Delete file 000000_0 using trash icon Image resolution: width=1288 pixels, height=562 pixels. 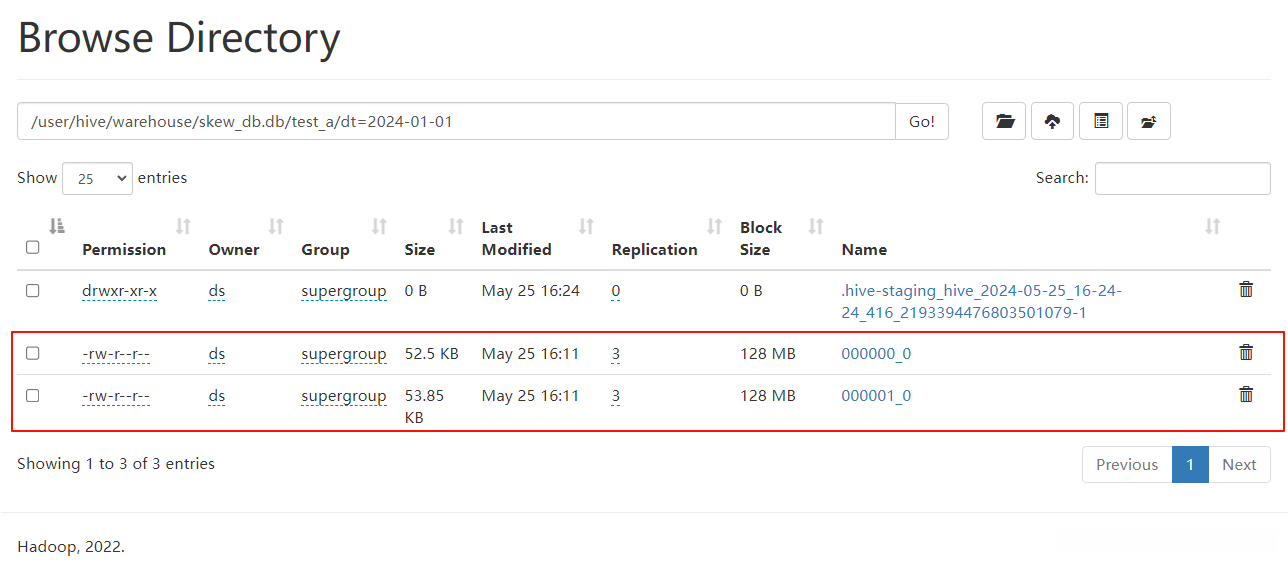(1246, 352)
